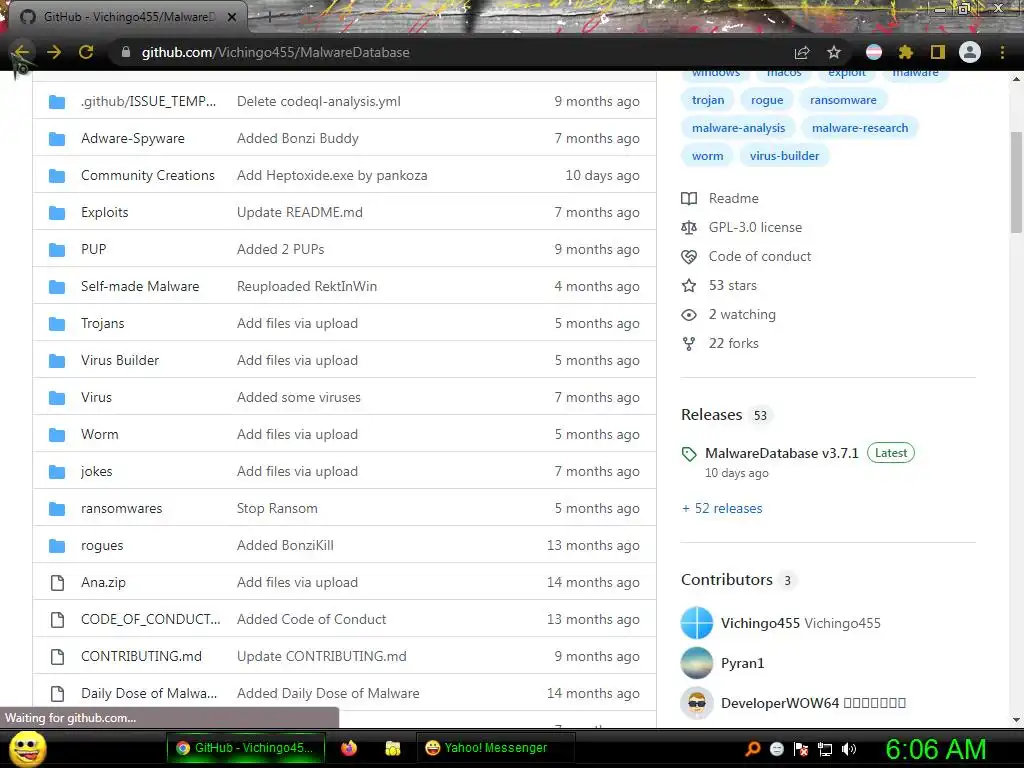Click the lock icon in address bar
The height and width of the screenshot is (768, 1024).
click(x=126, y=52)
